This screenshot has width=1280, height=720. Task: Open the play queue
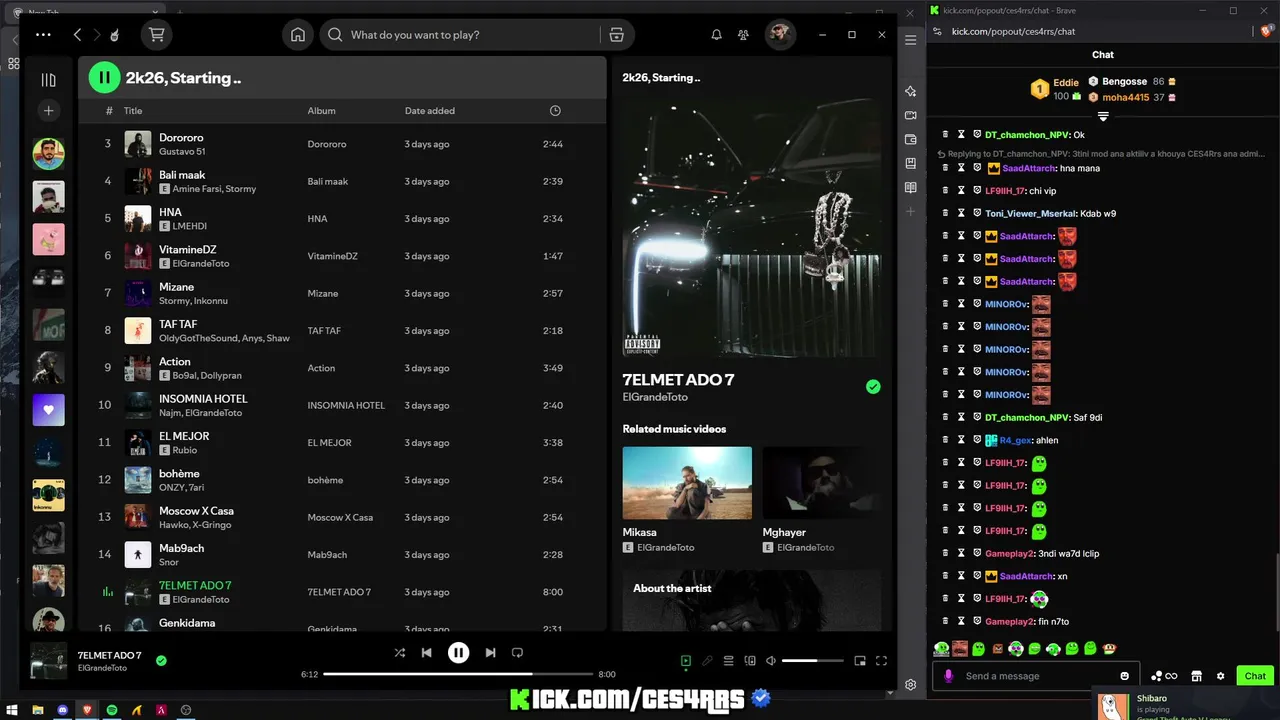tap(728, 661)
